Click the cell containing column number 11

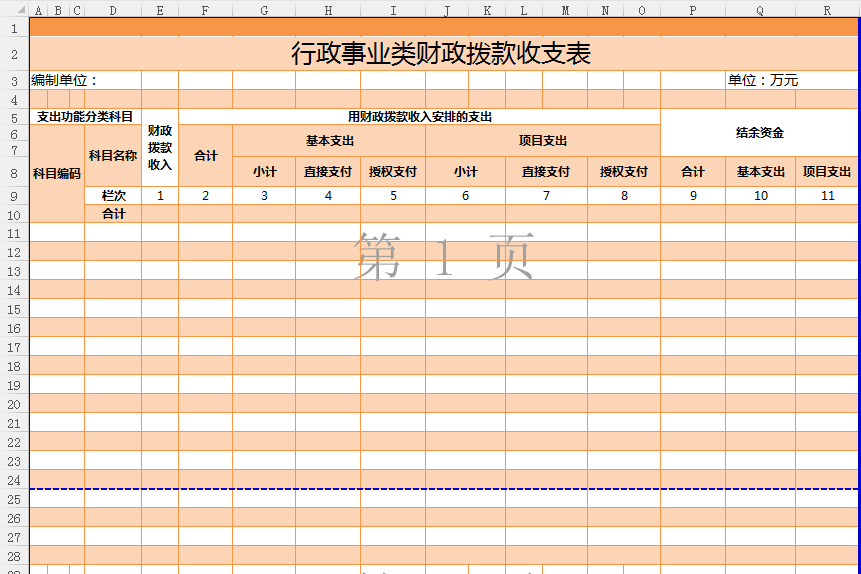click(827, 196)
